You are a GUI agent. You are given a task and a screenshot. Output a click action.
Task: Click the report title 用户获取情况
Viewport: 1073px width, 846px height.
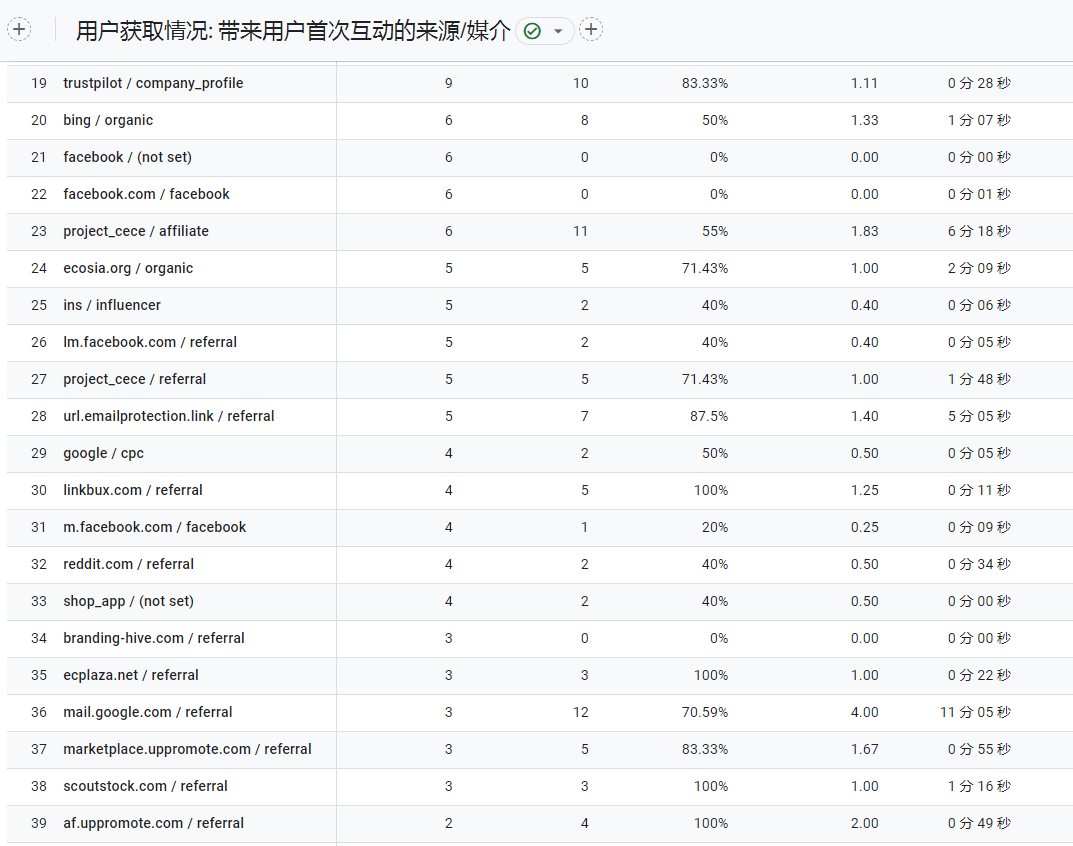(293, 31)
